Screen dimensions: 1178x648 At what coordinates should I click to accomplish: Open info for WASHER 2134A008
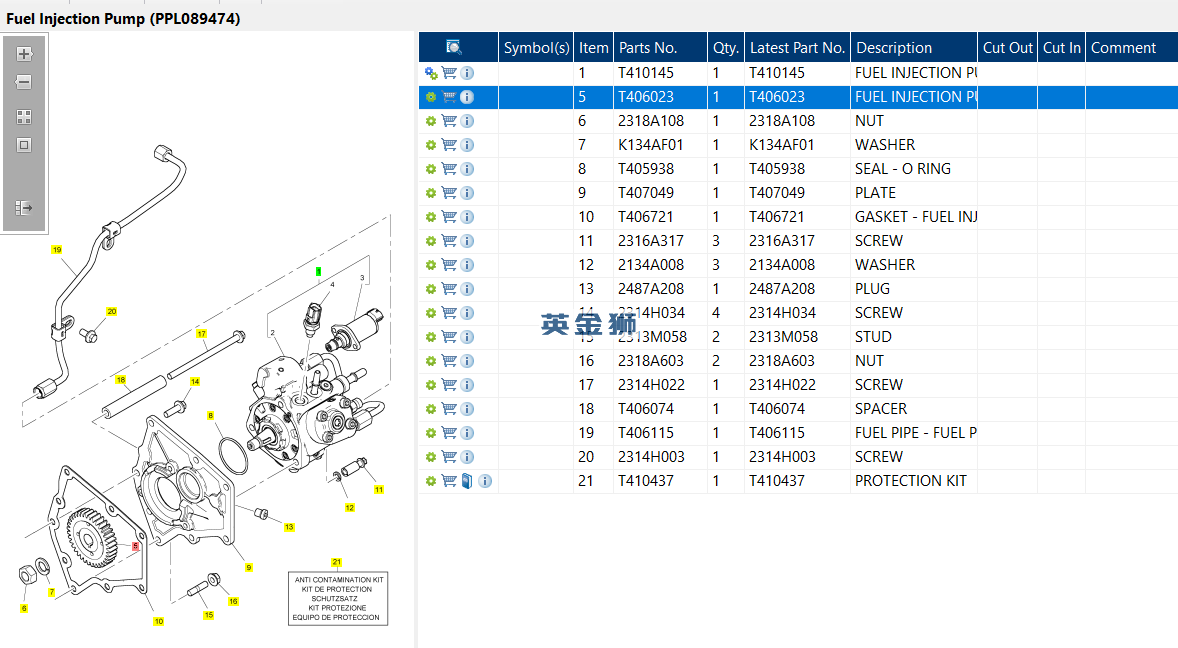click(x=467, y=265)
